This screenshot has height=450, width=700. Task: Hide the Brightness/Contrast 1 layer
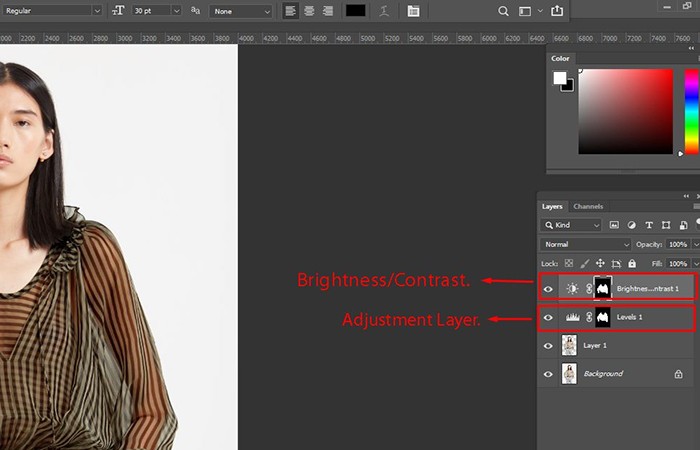pyautogui.click(x=548, y=289)
